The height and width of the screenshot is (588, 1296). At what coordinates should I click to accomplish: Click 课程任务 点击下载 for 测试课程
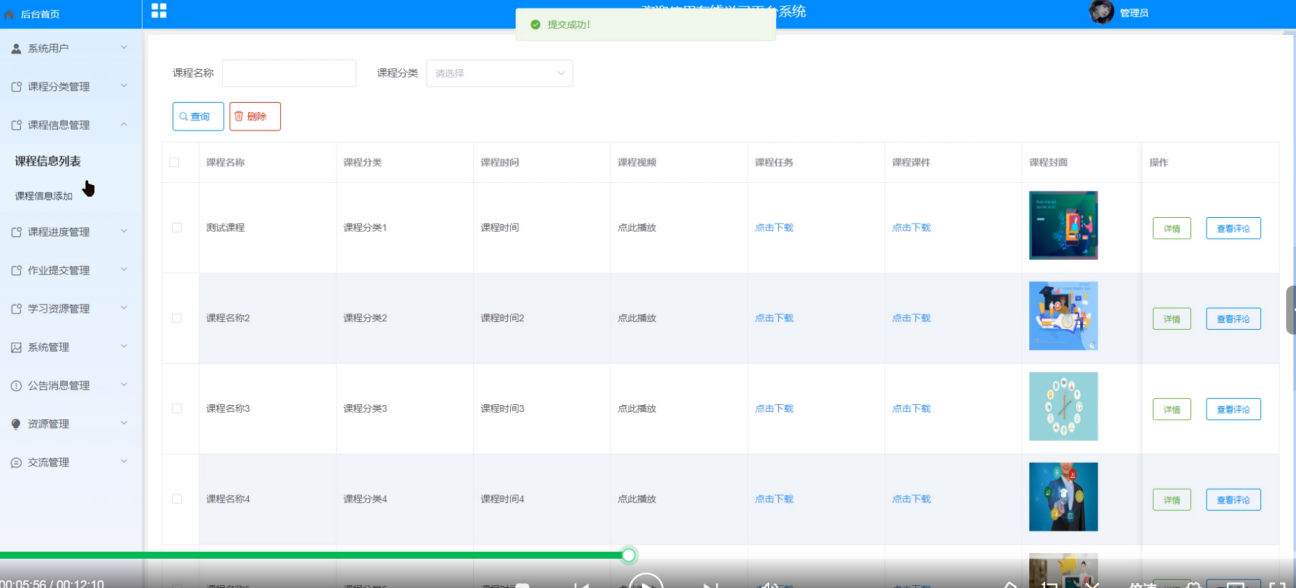coord(774,228)
